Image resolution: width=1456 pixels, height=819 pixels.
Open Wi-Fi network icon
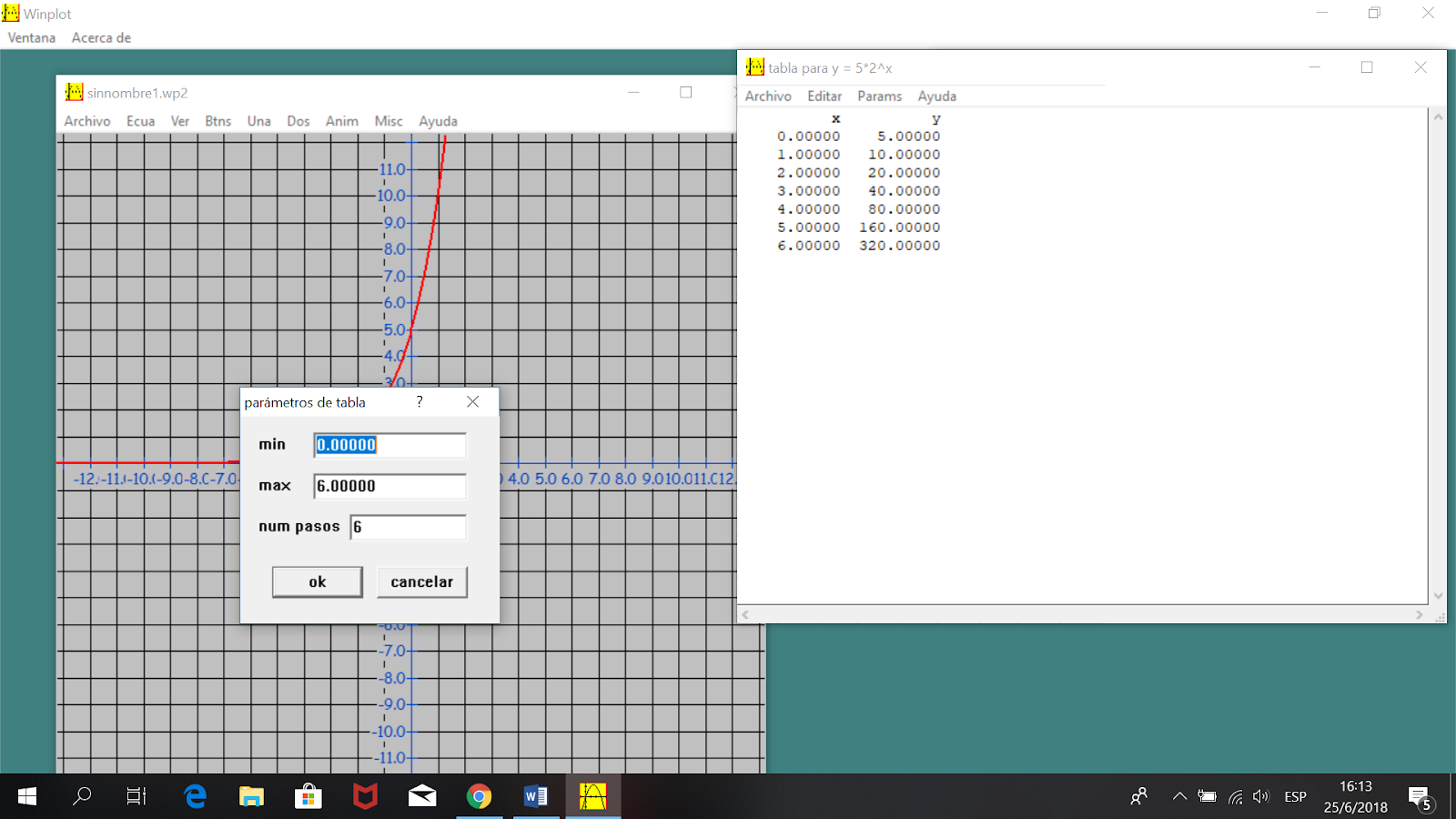(x=1235, y=797)
